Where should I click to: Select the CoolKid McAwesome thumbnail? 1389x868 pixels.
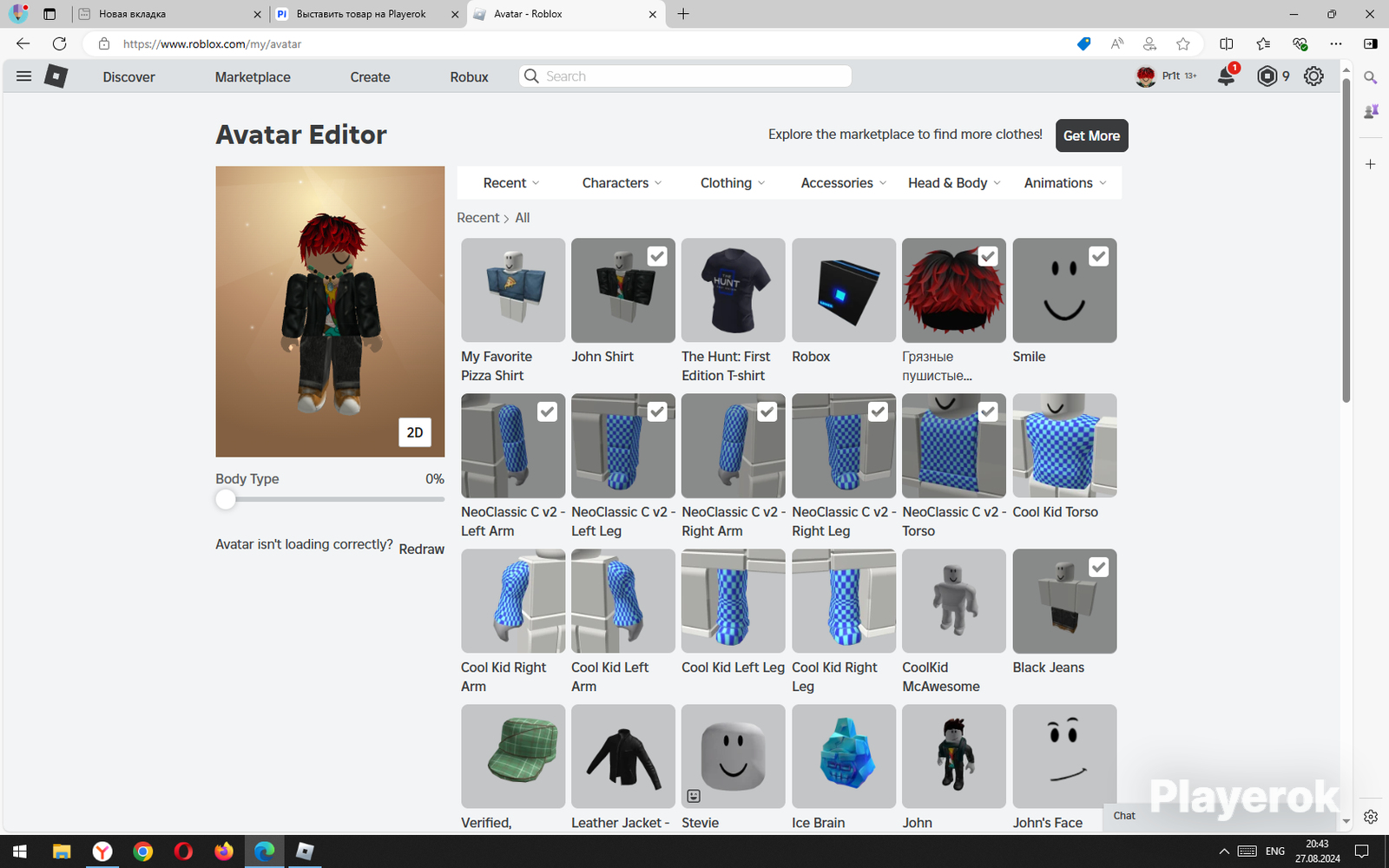pos(954,601)
